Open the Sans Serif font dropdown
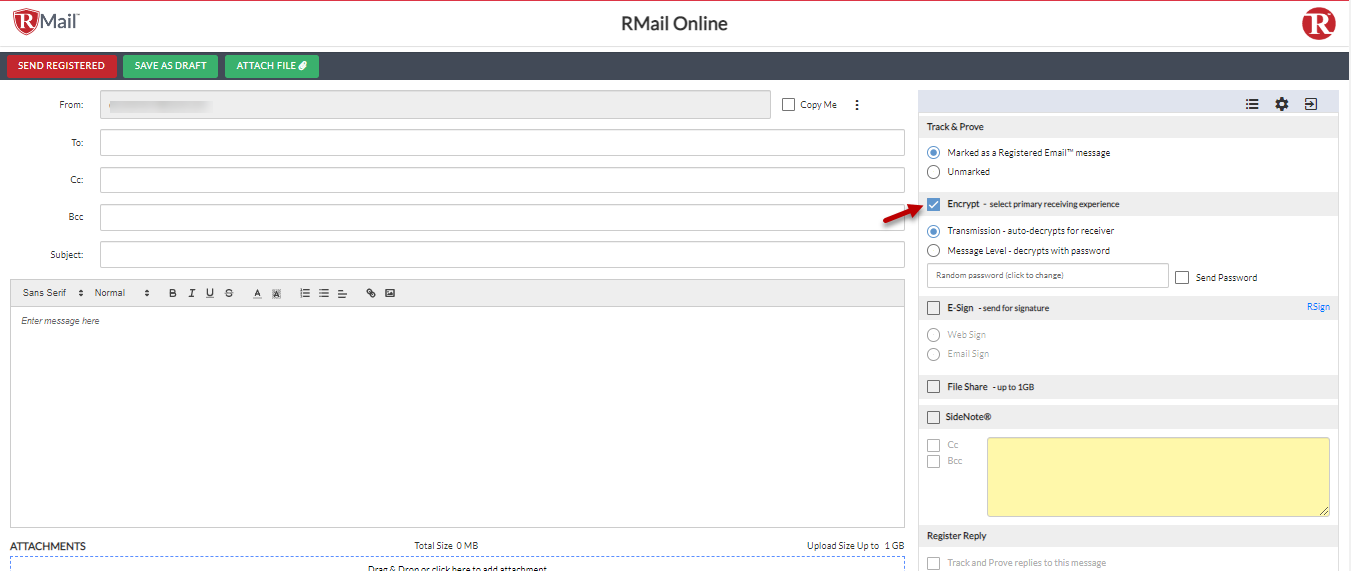 click(53, 293)
